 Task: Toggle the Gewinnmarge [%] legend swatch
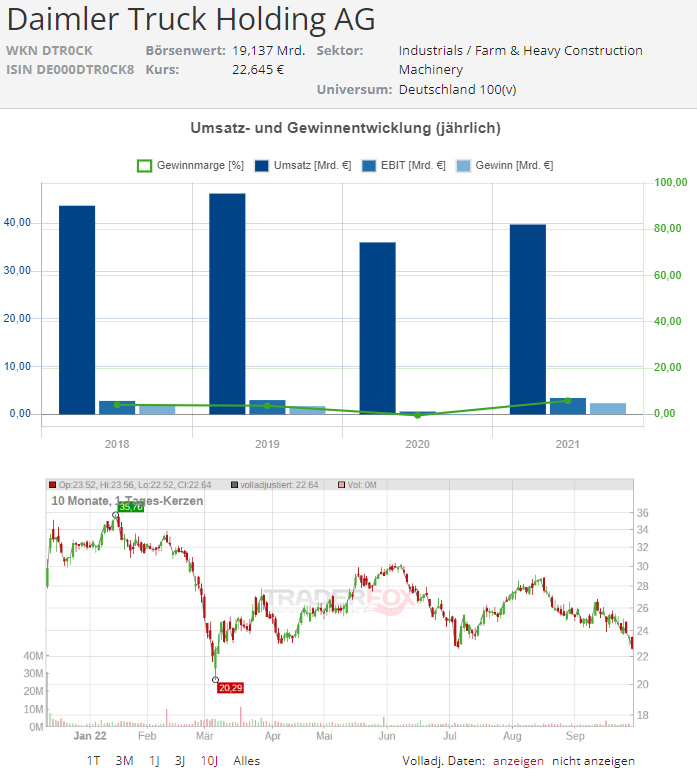pos(144,166)
